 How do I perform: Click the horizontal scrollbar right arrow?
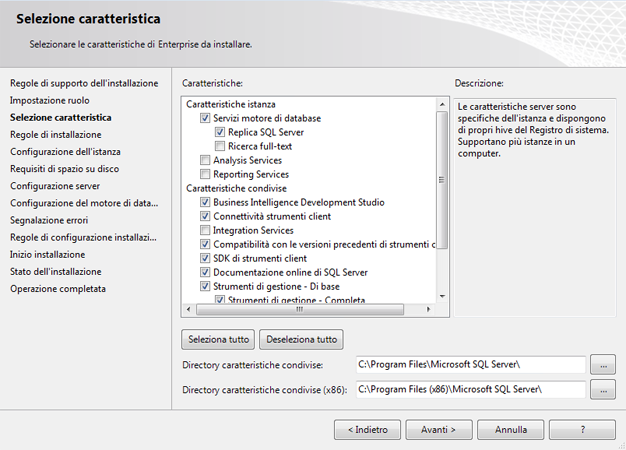click(x=428, y=309)
